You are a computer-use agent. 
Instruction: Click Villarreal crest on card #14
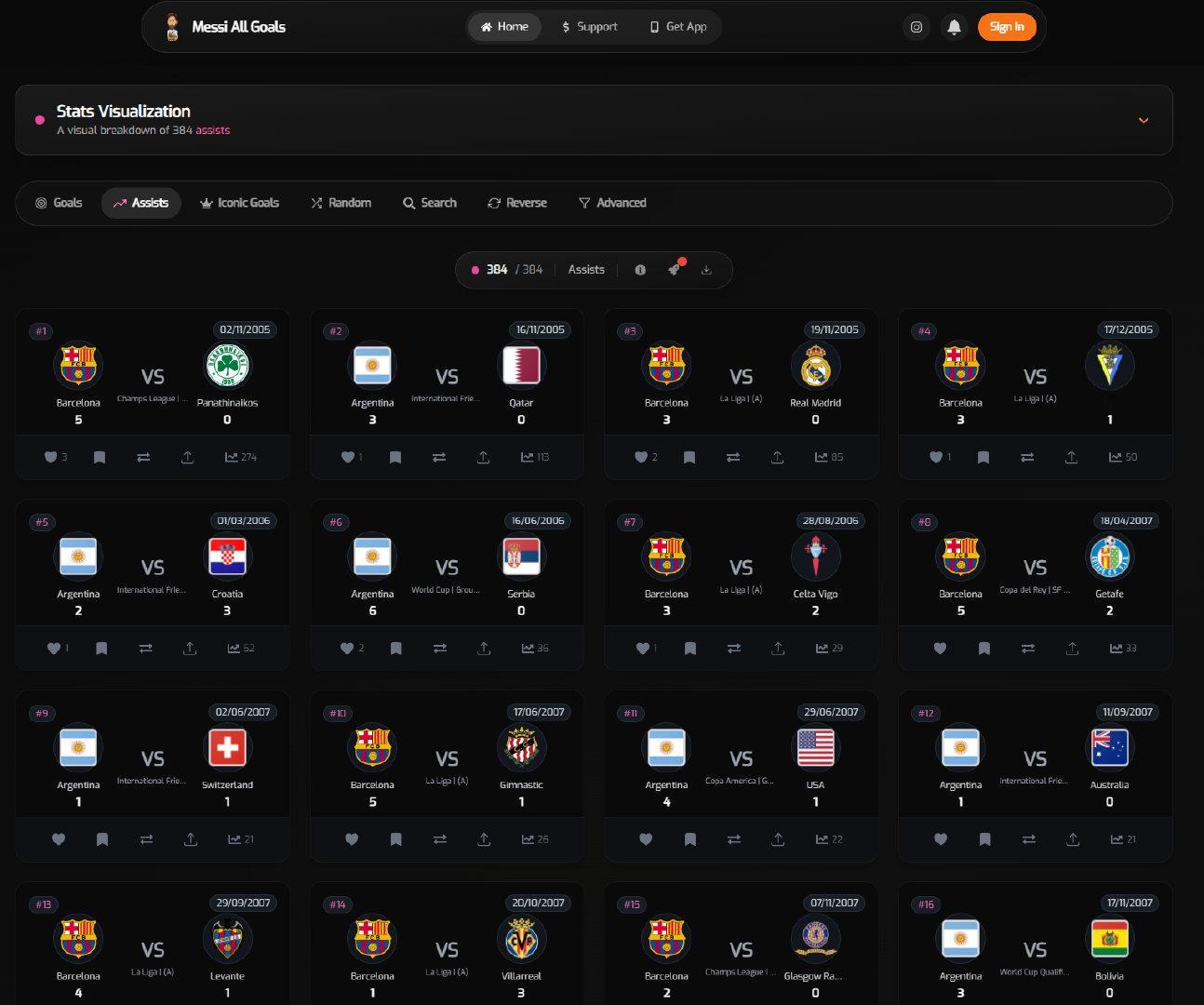coord(521,939)
